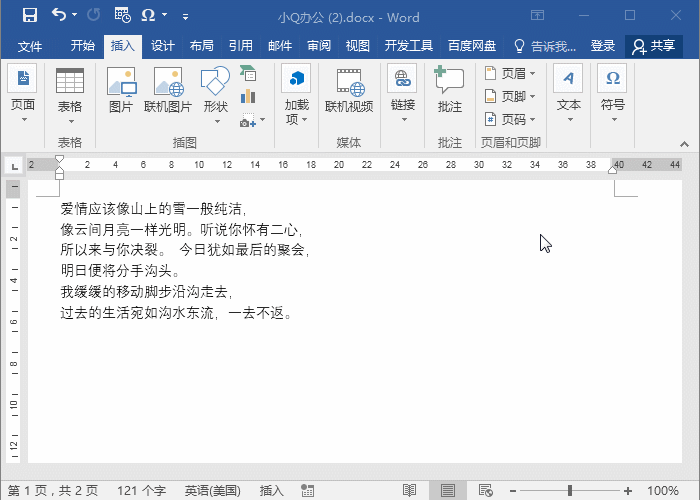Click the 联机视频 online video icon
The height and width of the screenshot is (500, 700).
click(349, 92)
